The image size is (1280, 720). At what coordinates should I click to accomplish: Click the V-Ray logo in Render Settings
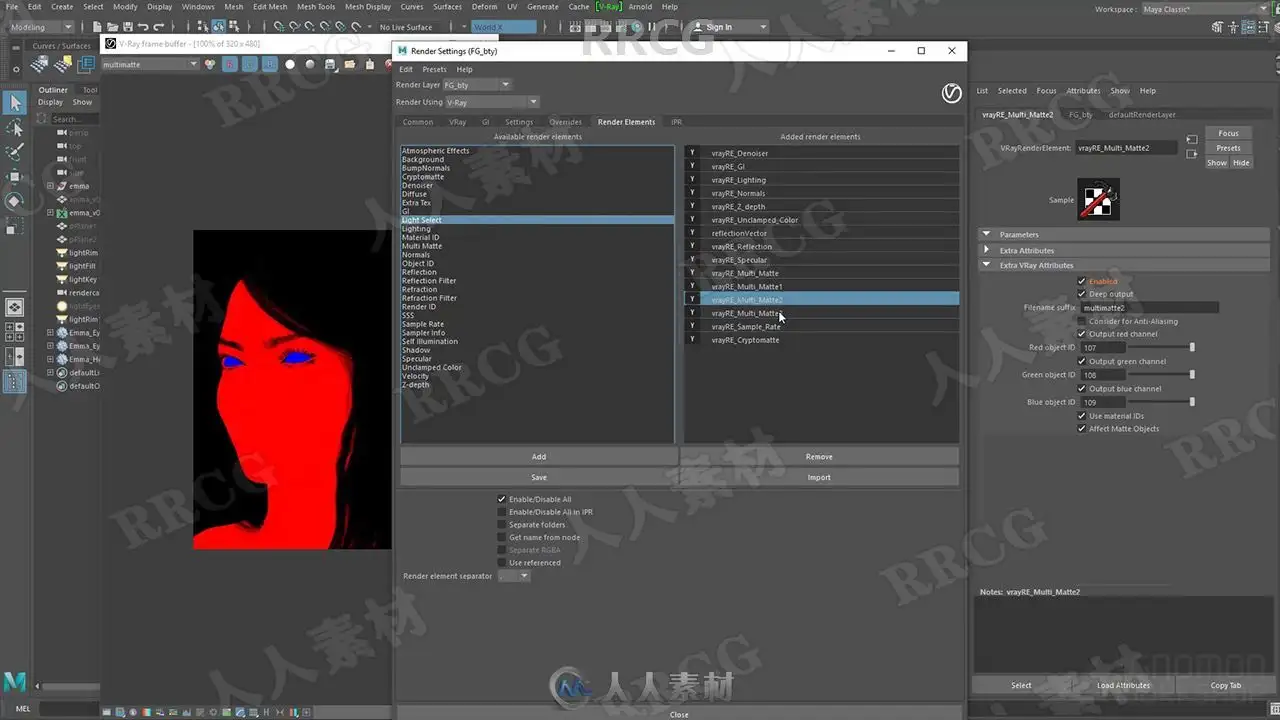coord(952,93)
